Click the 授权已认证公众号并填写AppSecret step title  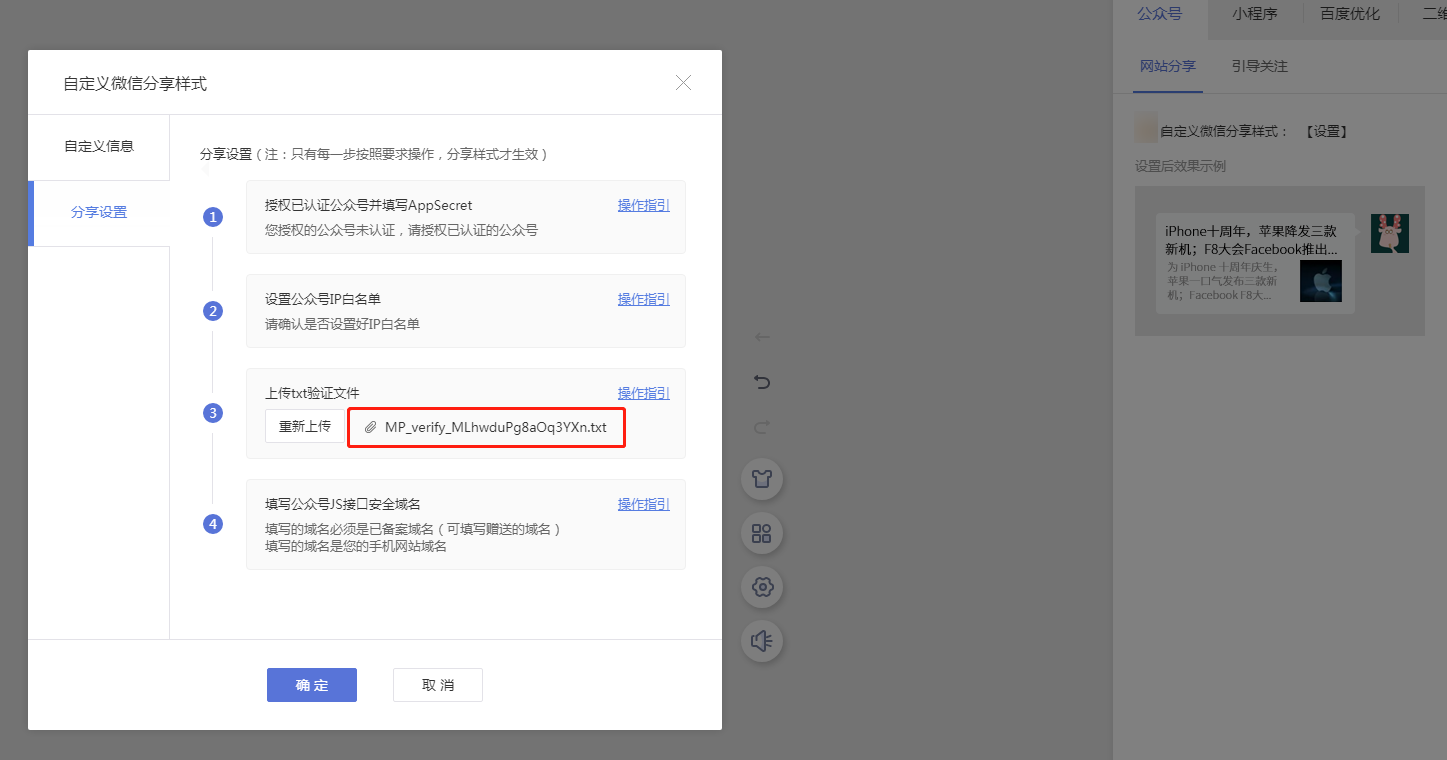368,205
